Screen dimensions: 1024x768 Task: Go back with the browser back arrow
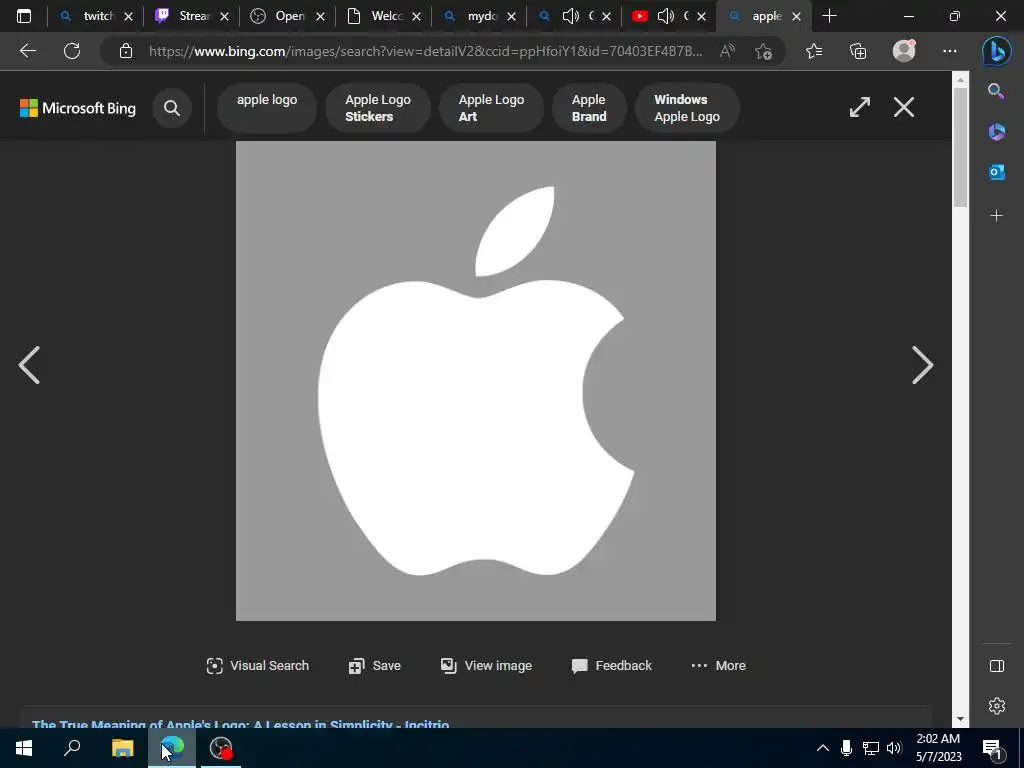tap(27, 51)
